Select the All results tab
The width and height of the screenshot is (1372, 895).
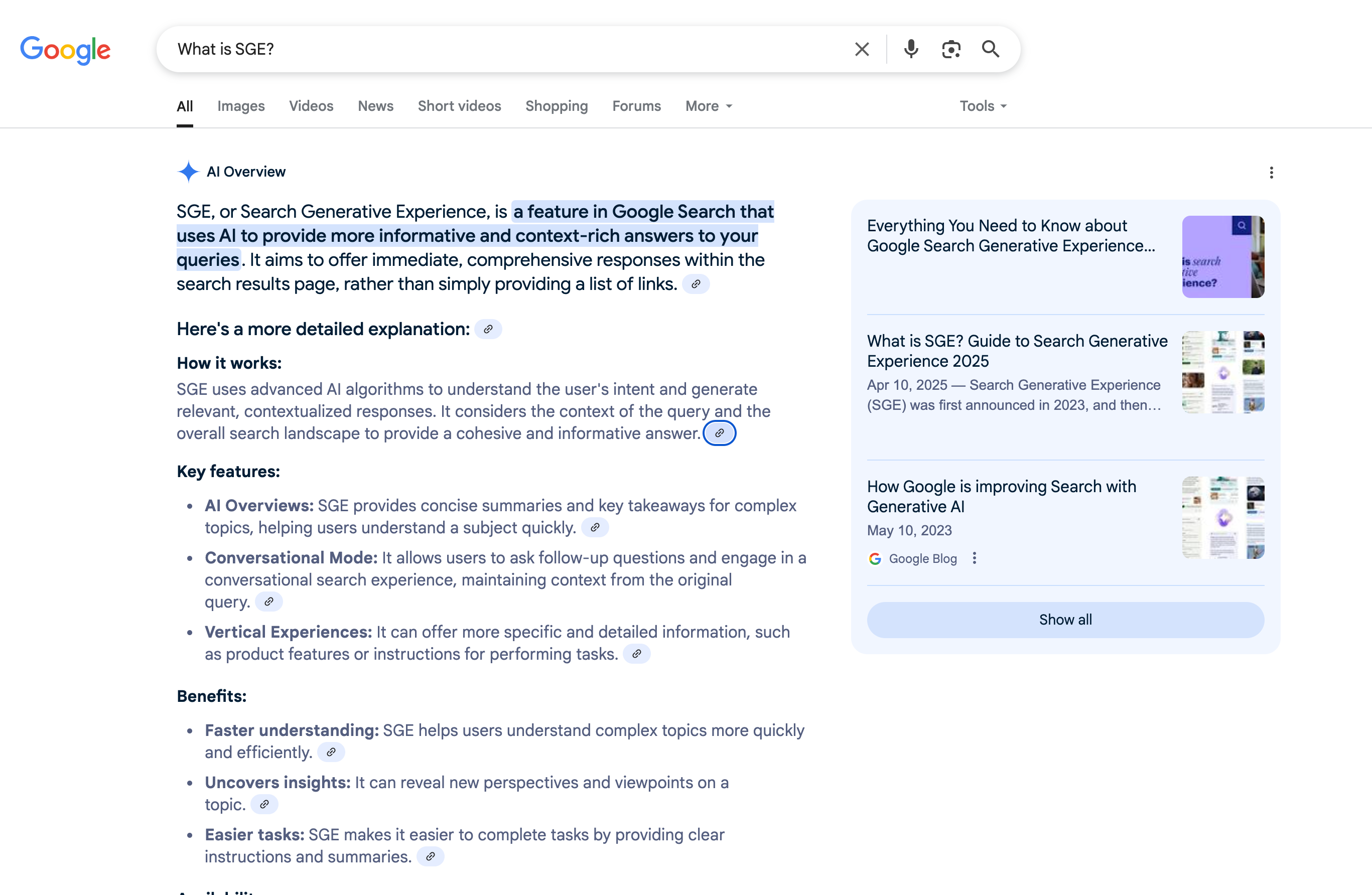(185, 106)
